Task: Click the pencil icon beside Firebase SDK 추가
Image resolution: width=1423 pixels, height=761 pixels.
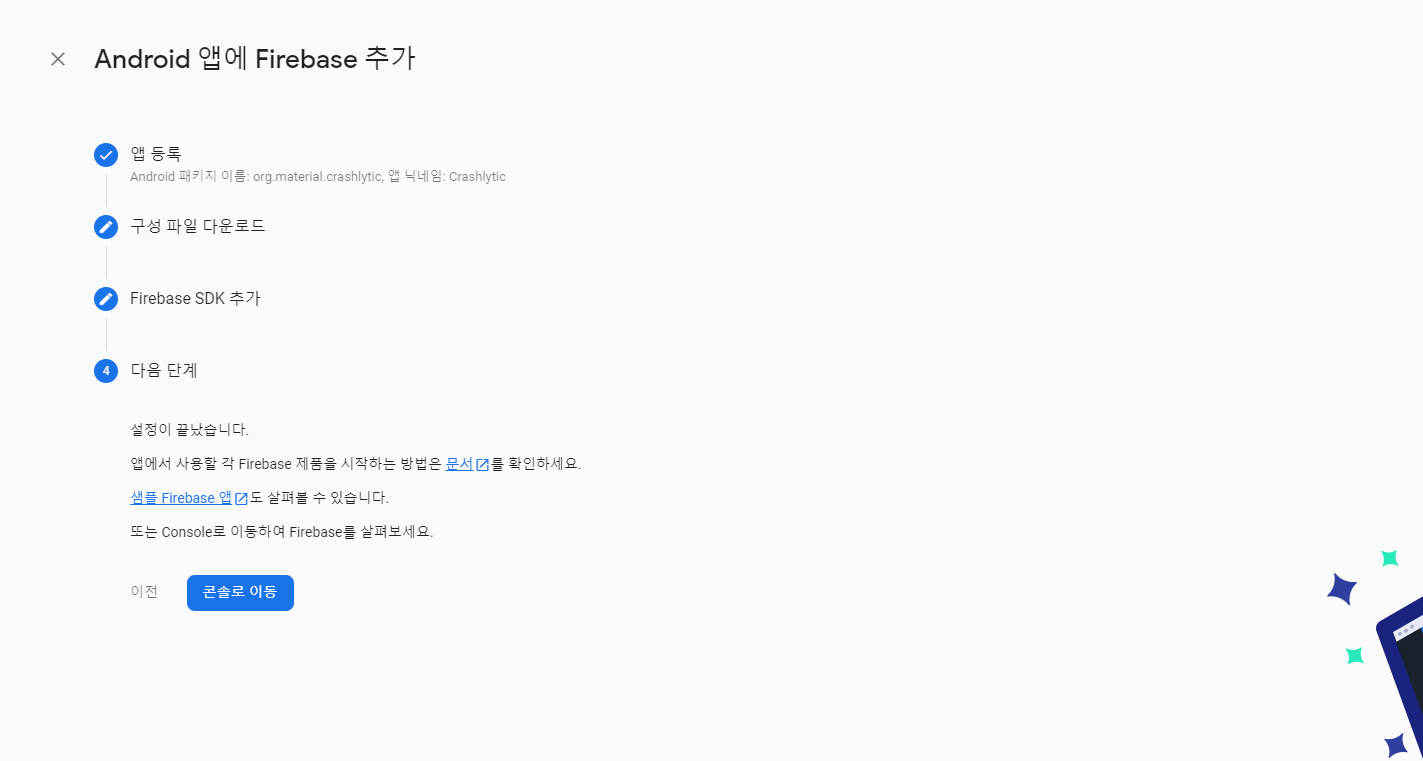Action: point(106,299)
